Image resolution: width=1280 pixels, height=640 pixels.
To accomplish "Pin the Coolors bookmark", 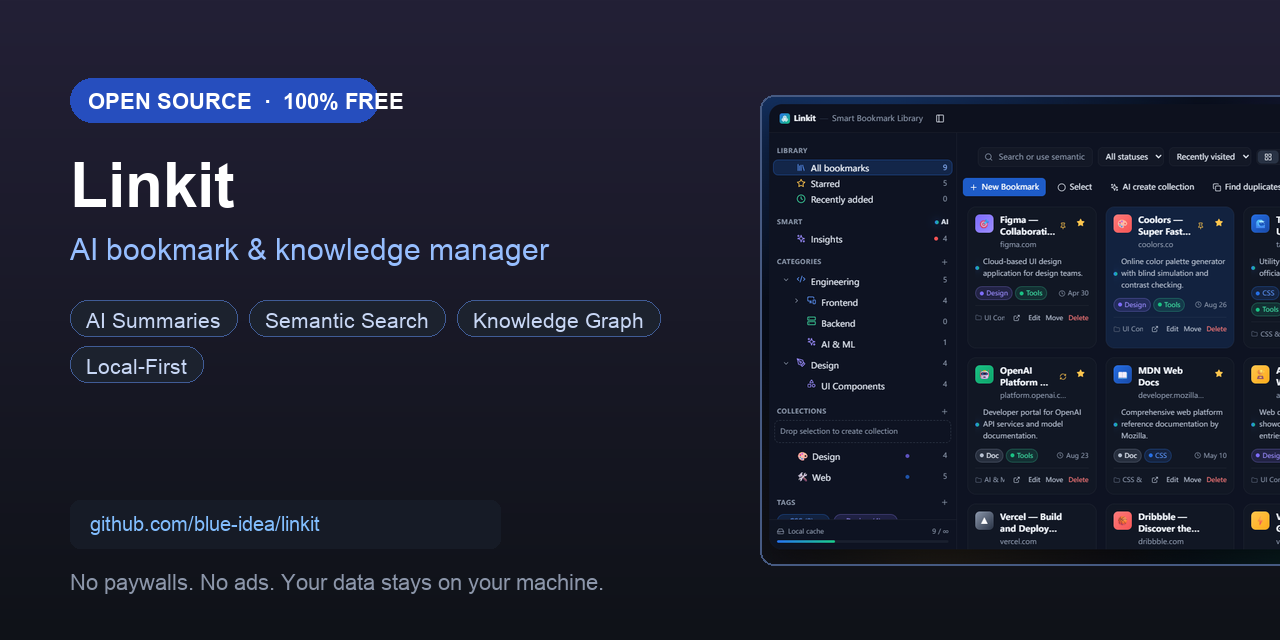I will [x=1201, y=224].
